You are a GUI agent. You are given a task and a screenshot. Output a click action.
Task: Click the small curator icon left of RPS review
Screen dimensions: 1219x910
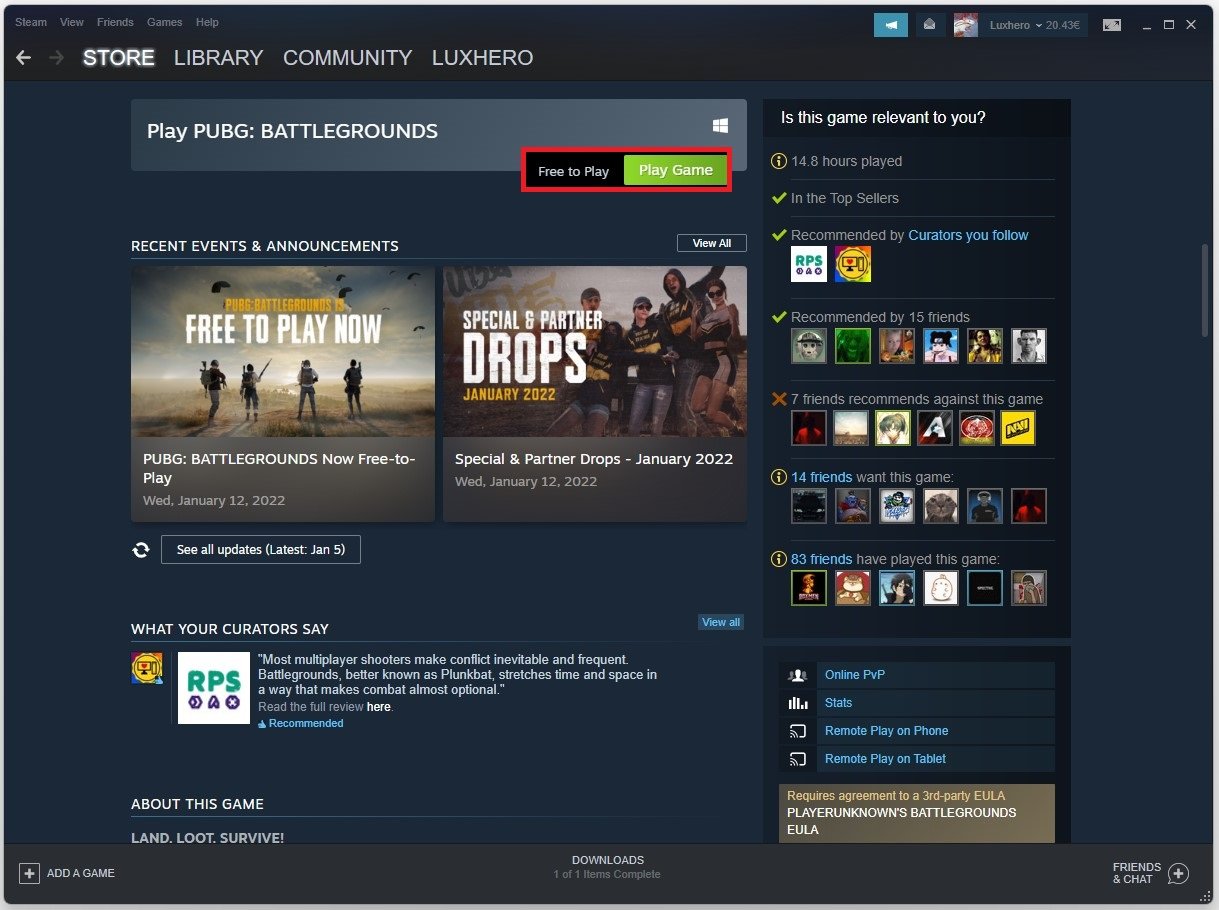coord(146,668)
